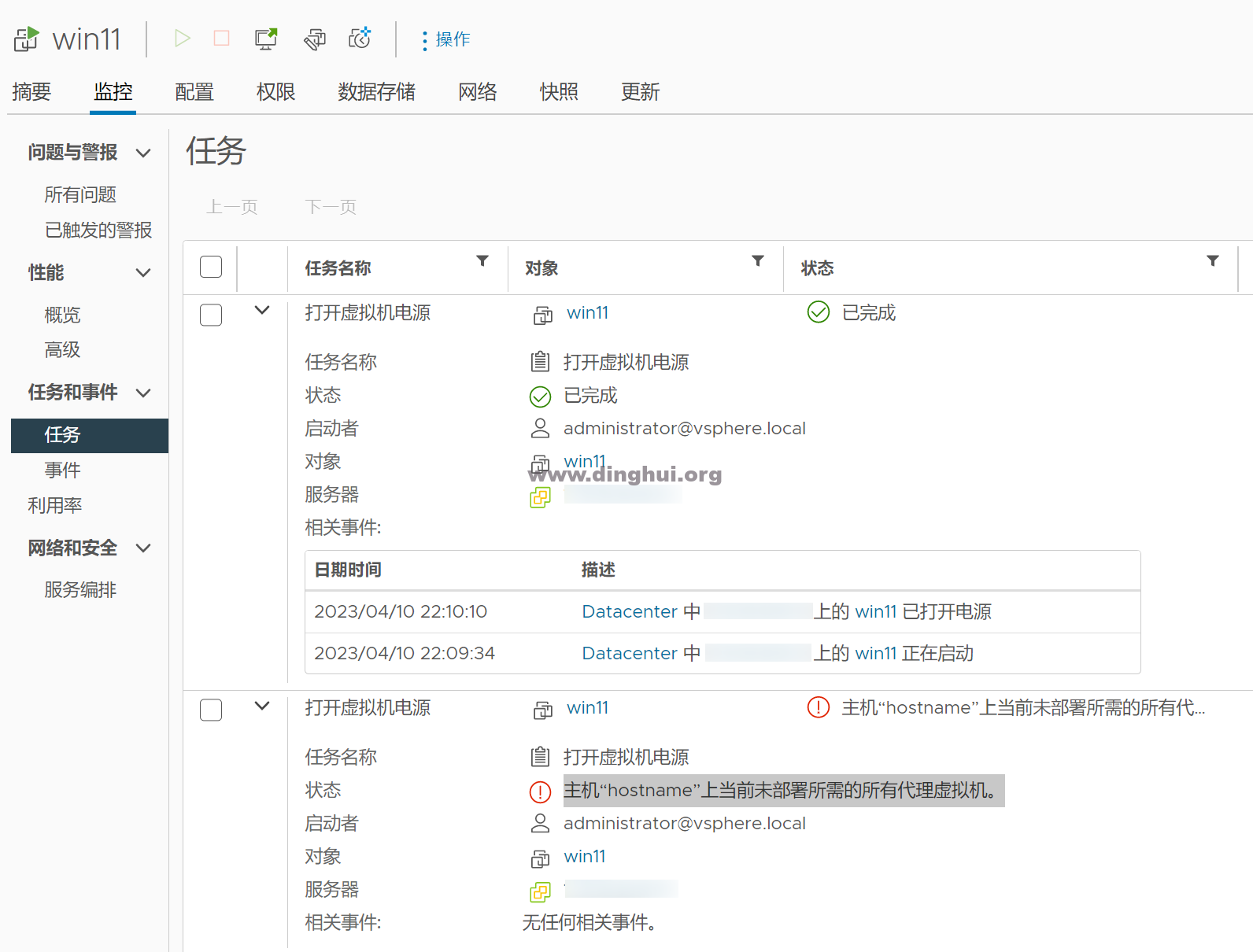Image resolution: width=1253 pixels, height=952 pixels.
Task: Click the red error icon in failed row header
Action: [819, 707]
